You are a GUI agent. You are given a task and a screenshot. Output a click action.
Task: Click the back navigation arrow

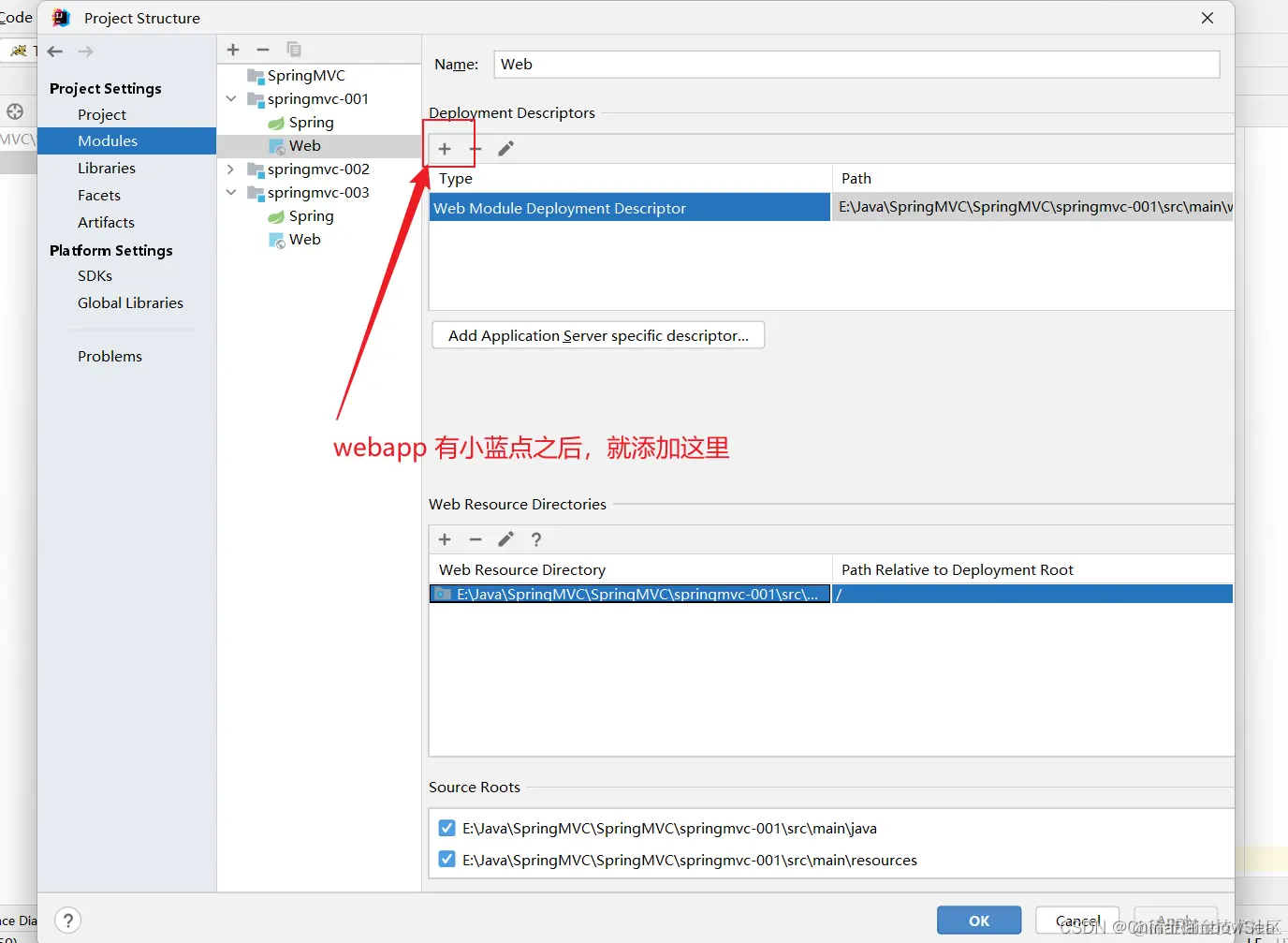click(x=55, y=52)
